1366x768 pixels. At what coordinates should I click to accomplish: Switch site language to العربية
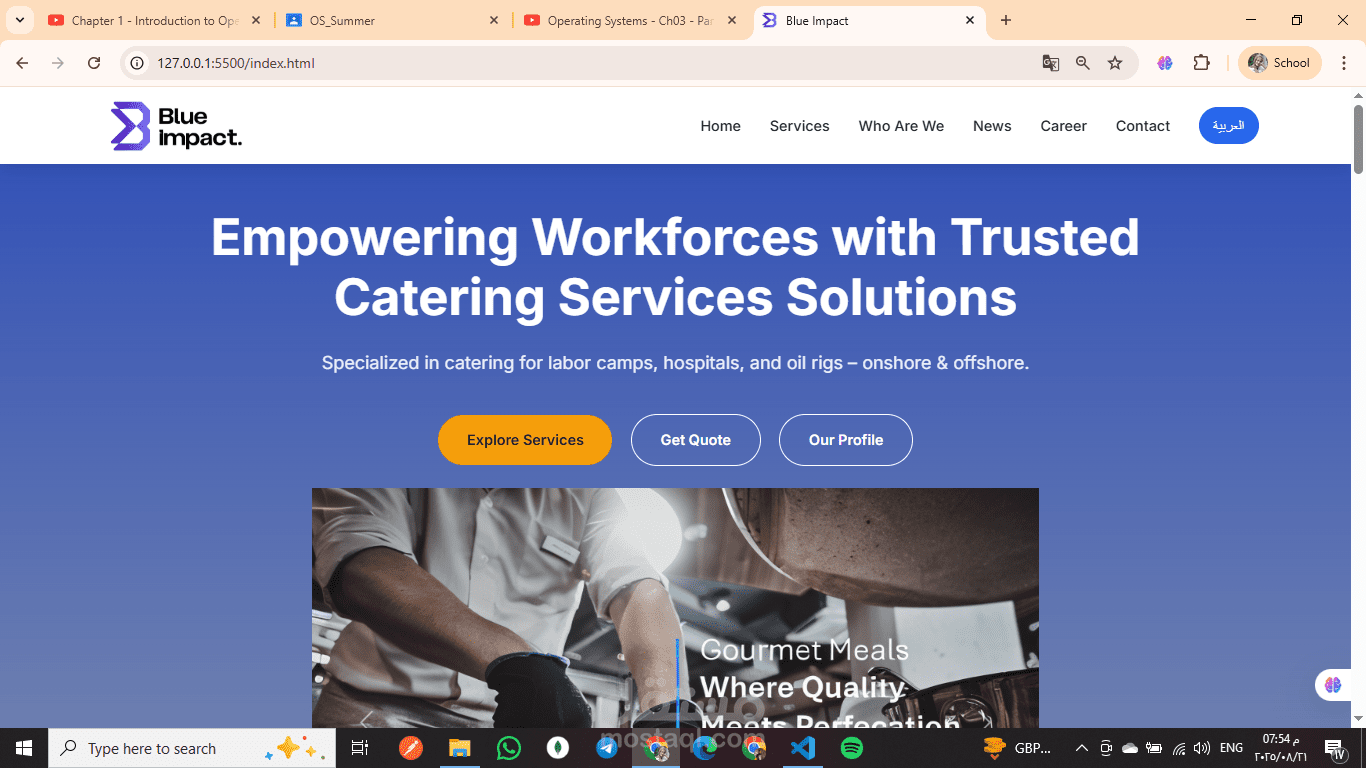click(x=1228, y=126)
